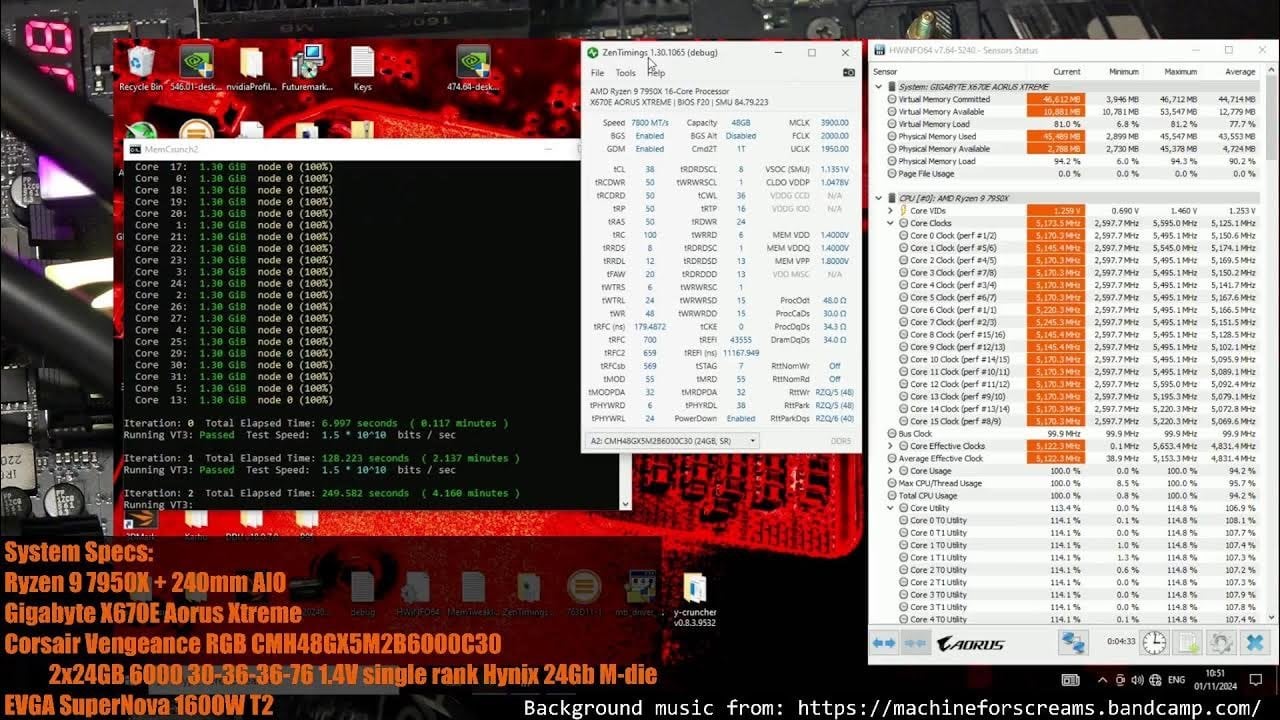Open the Tools menu in ZenTimings
The width and height of the screenshot is (1280, 720).
pyautogui.click(x=625, y=73)
